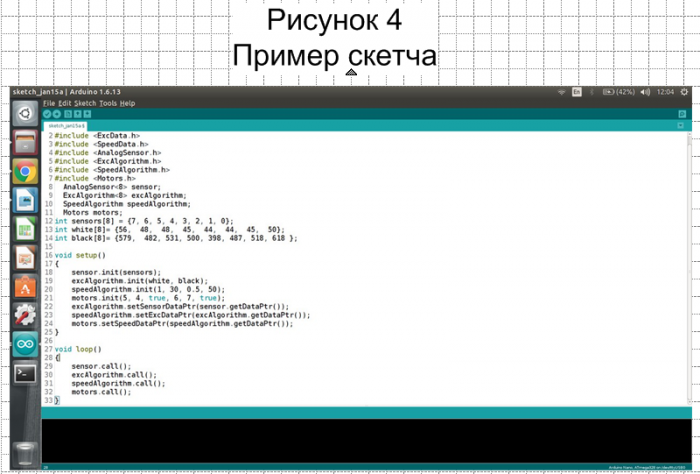Create a new sketch from the toolbar
The width and height of the screenshot is (700, 474).
tap(68, 114)
